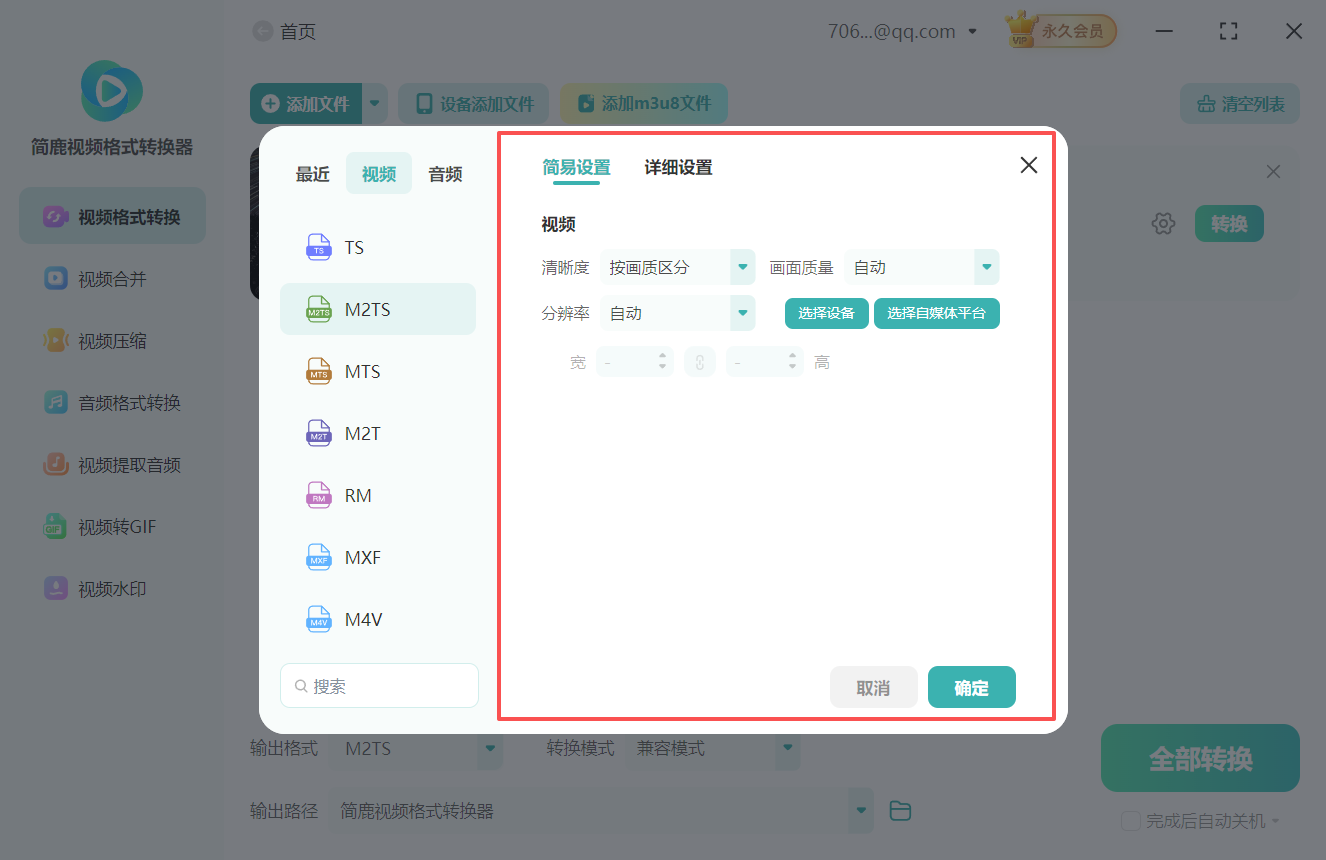Click the 选择自媒体平台 button
Image resolution: width=1326 pixels, height=860 pixels.
(936, 313)
